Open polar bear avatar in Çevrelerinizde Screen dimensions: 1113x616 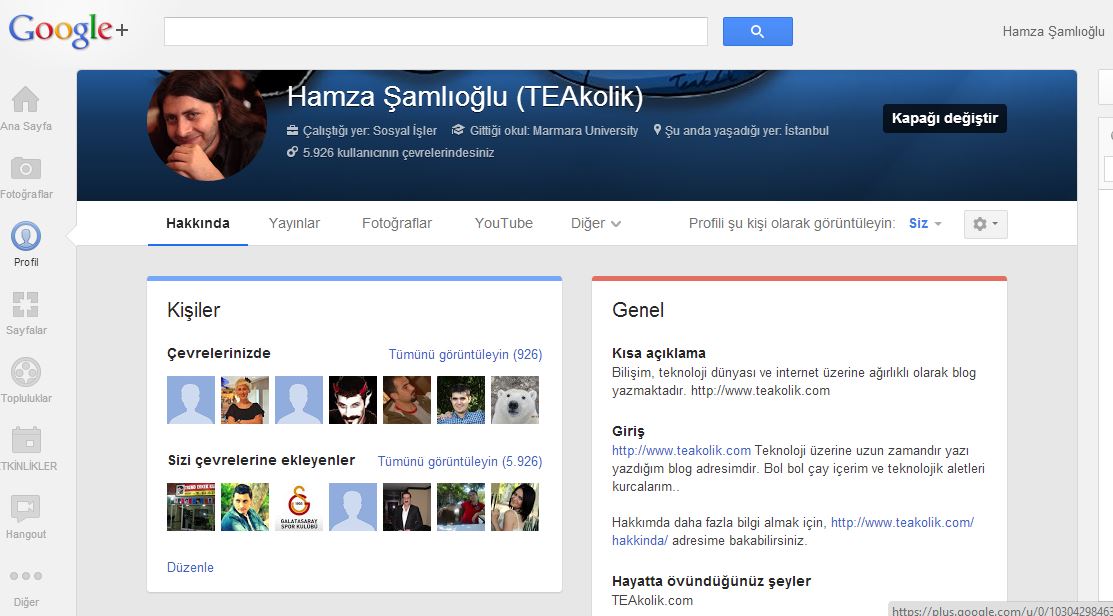pyautogui.click(x=515, y=400)
